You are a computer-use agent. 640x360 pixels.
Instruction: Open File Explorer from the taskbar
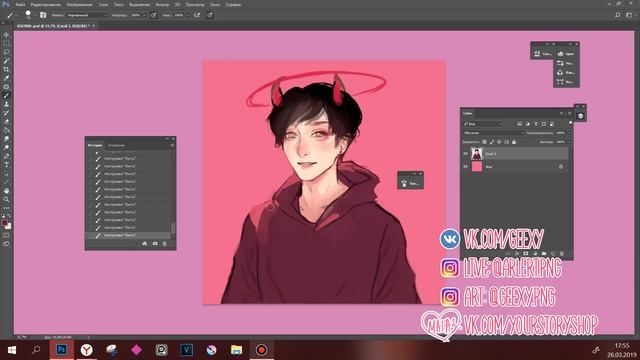pyautogui.click(x=236, y=350)
